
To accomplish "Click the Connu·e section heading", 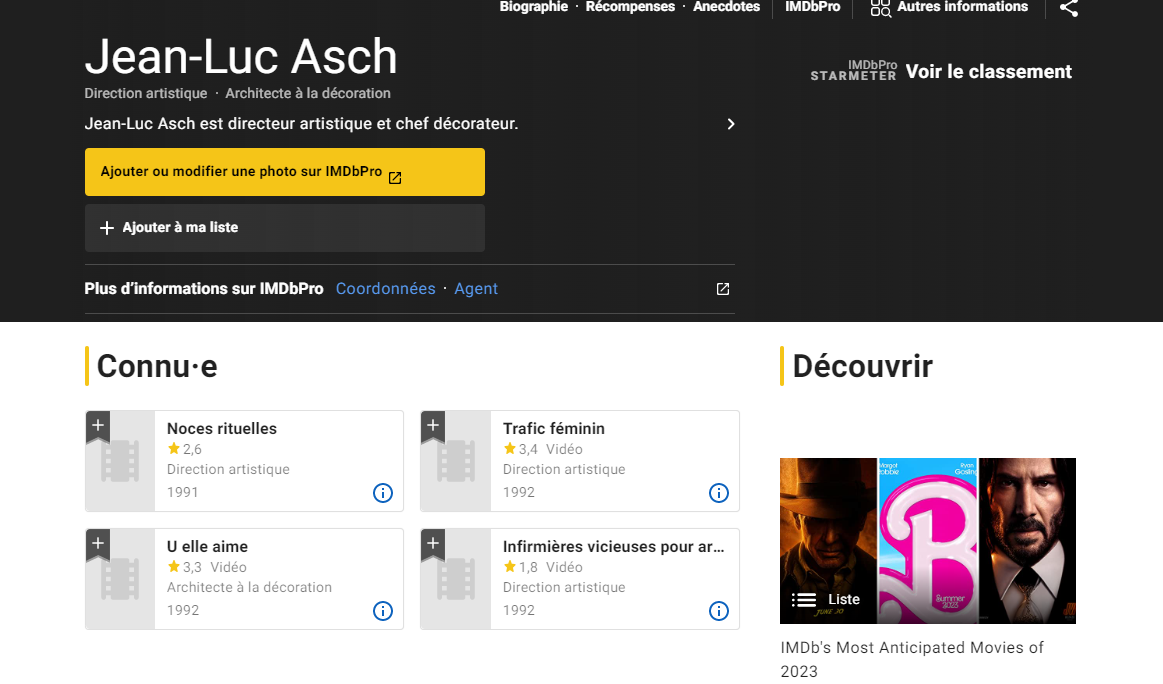I will (x=157, y=366).
